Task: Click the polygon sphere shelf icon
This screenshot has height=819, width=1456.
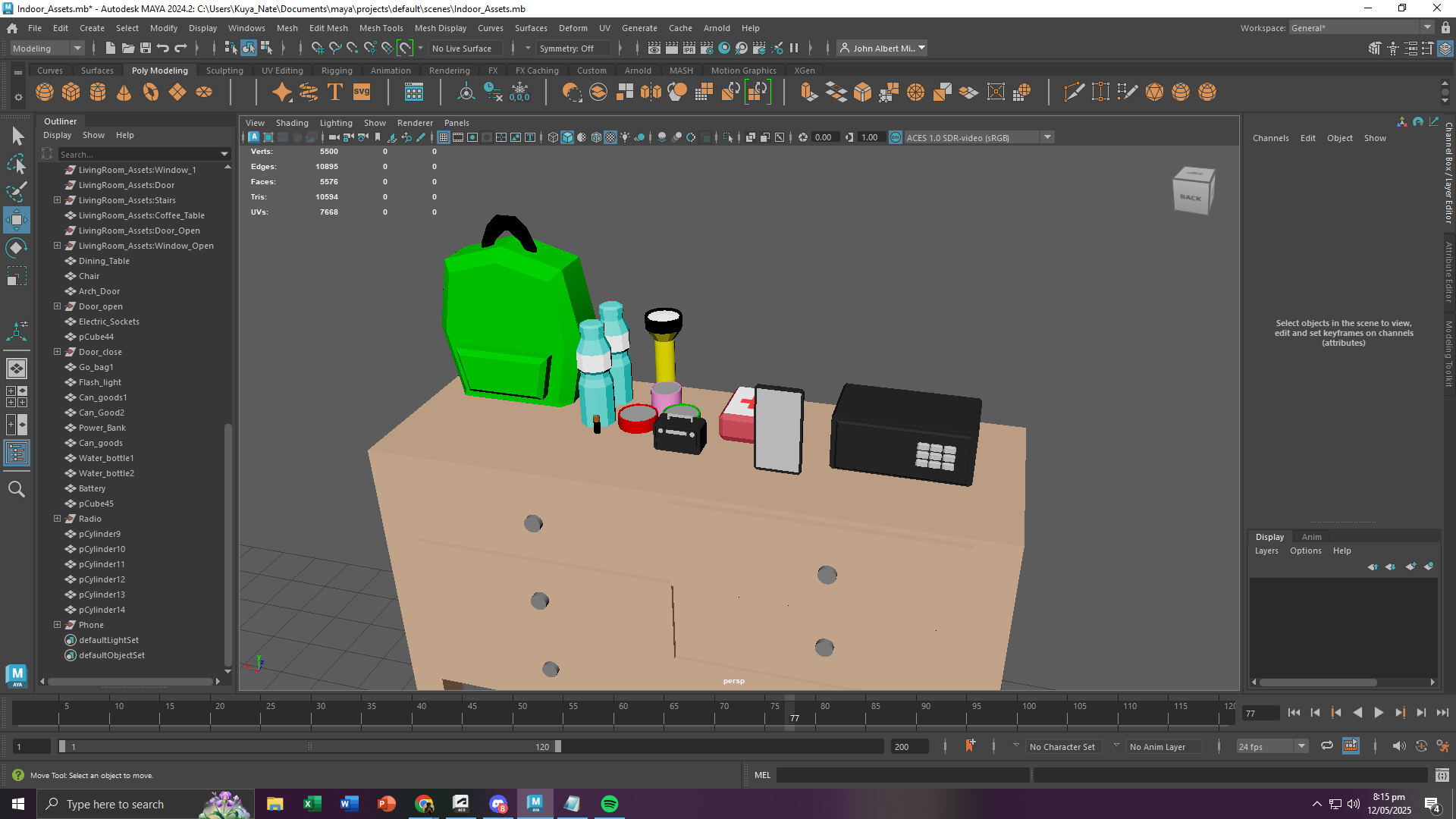Action: (45, 93)
